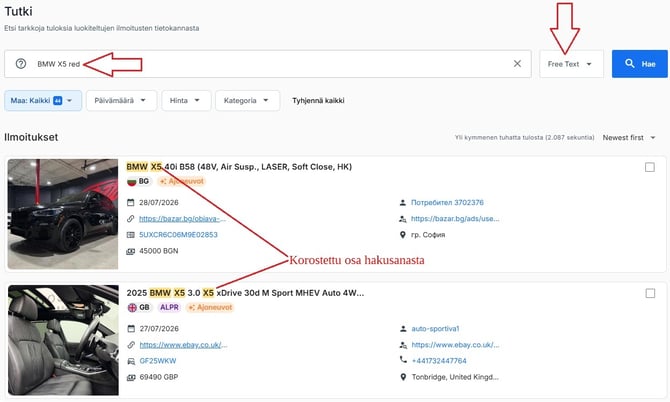Click the Ajoneuvot tag on the GB listing
The height and width of the screenshot is (402, 670).
point(210,307)
